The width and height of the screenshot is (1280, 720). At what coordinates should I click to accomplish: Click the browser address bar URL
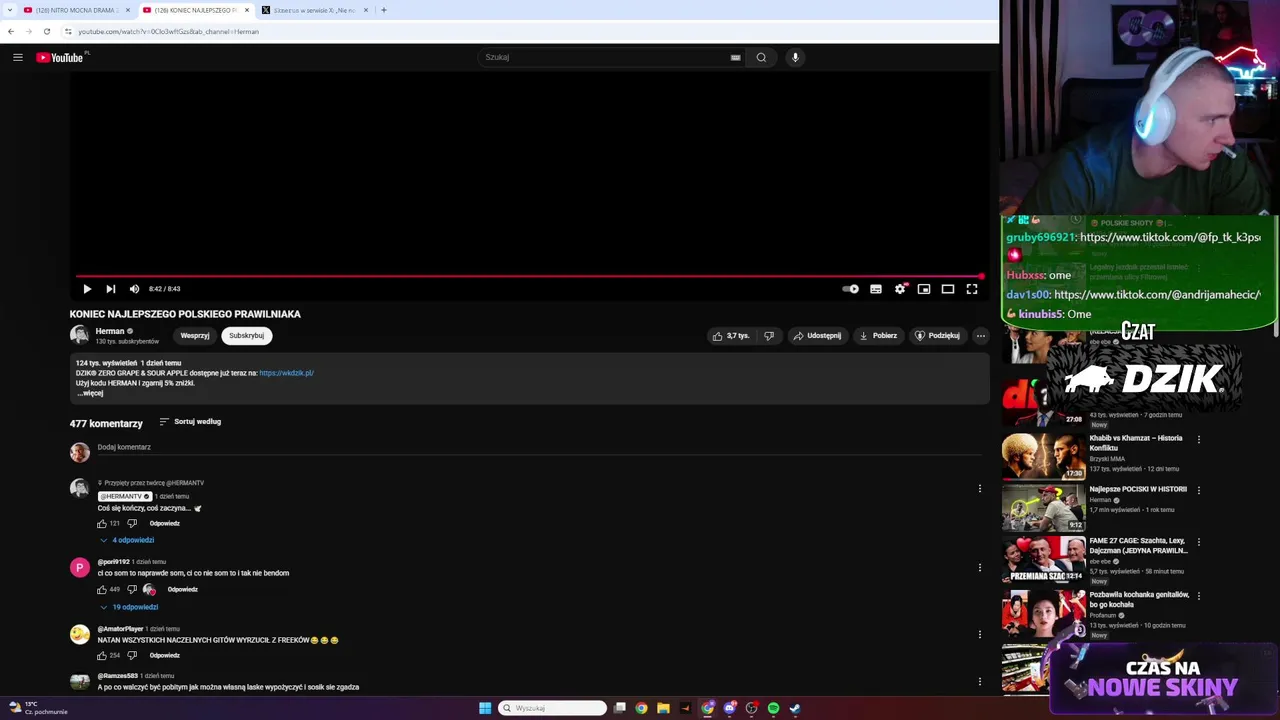click(x=168, y=31)
